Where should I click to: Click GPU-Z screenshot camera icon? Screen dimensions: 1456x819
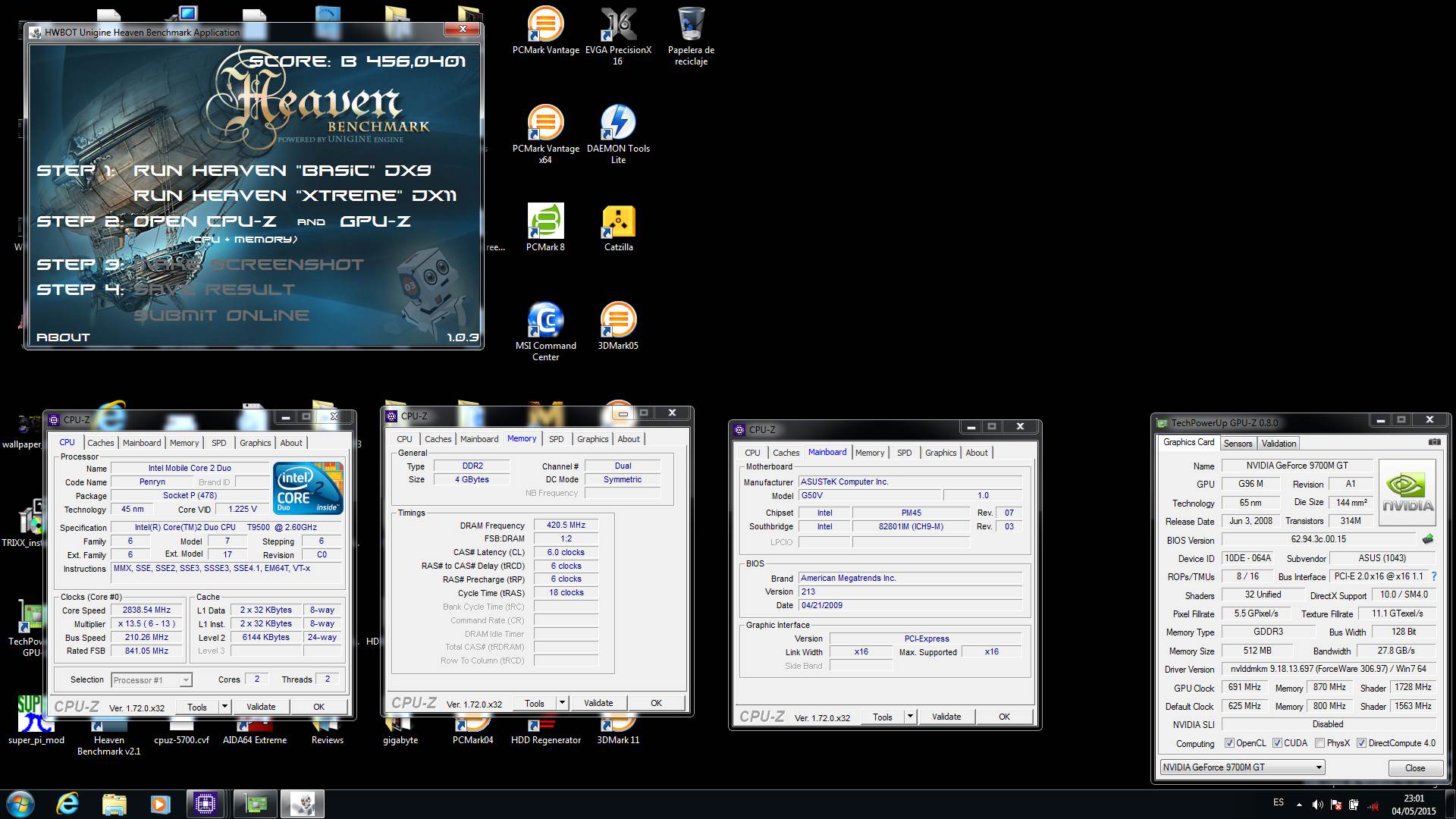(1434, 442)
